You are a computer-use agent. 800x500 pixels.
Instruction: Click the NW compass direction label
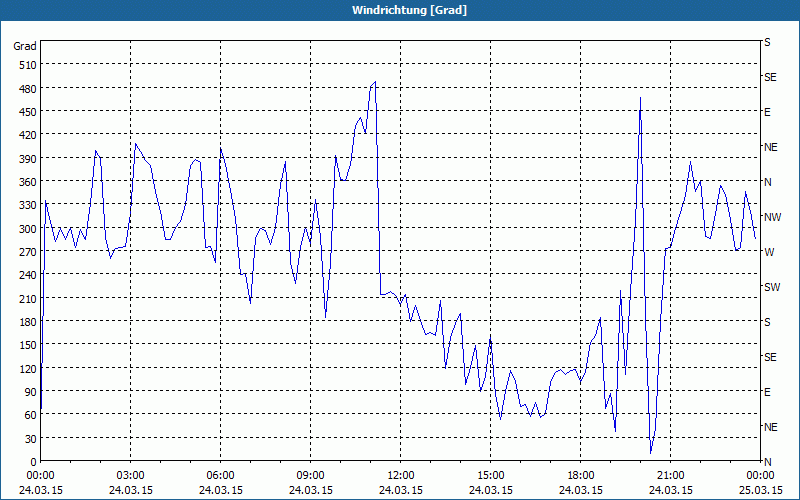[x=772, y=217]
